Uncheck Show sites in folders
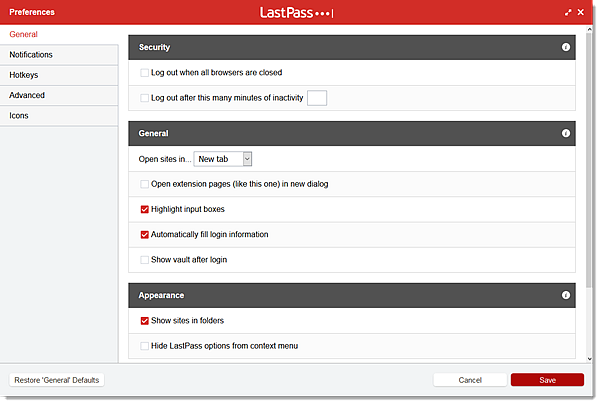Viewport: 597px width, 401px height. coord(144,321)
